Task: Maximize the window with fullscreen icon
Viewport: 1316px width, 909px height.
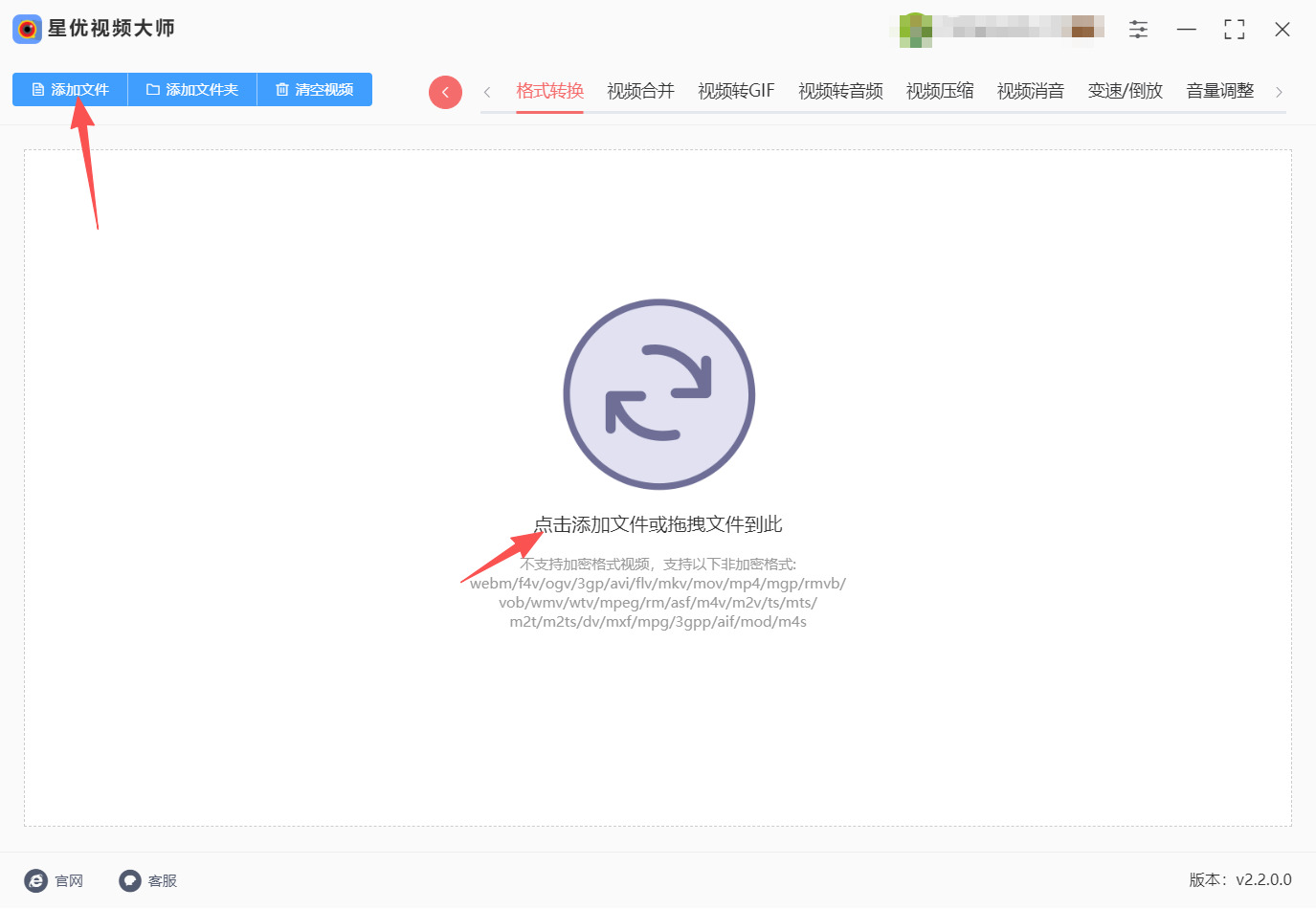Action: pyautogui.click(x=1235, y=30)
